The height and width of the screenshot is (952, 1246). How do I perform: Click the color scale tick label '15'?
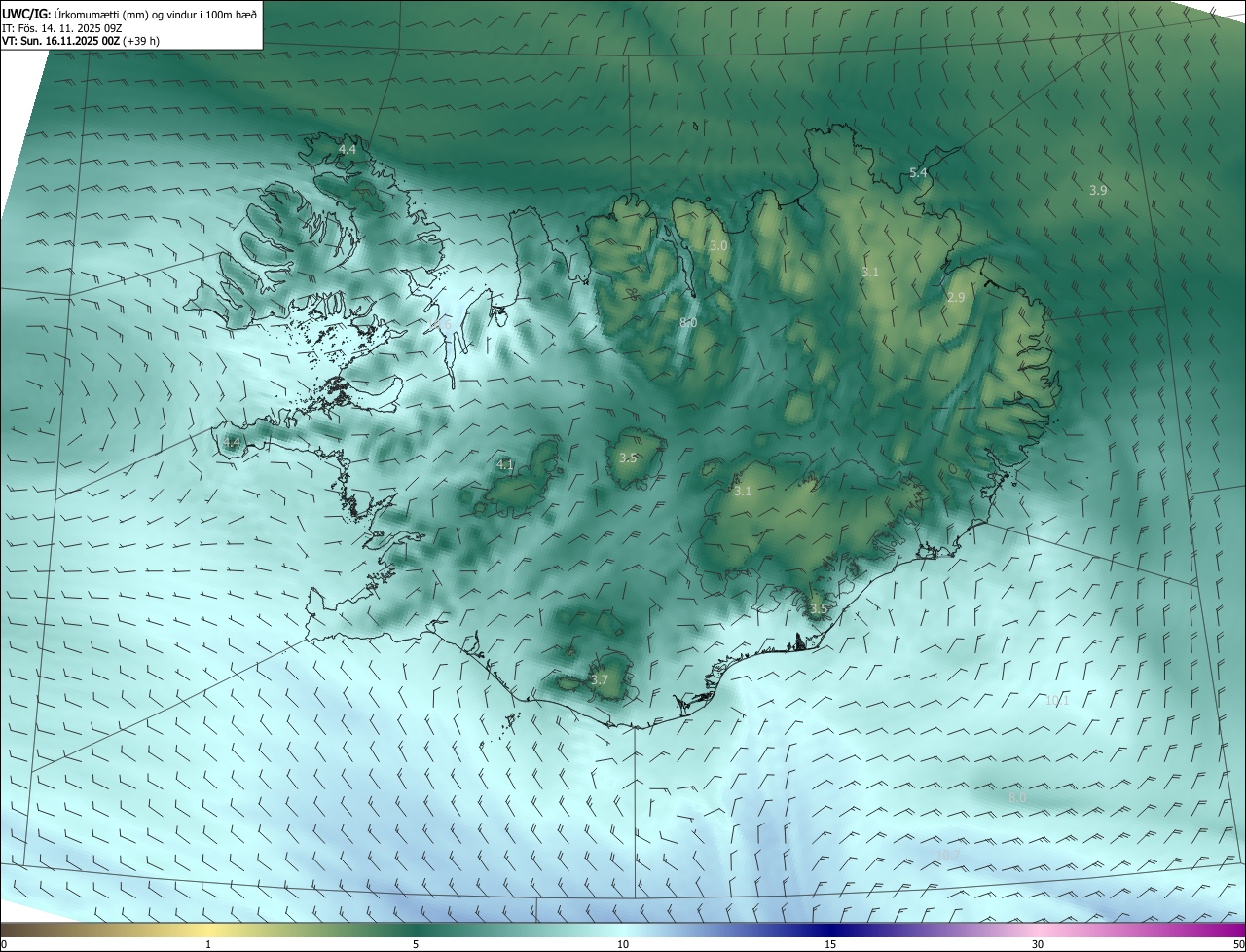(x=830, y=944)
